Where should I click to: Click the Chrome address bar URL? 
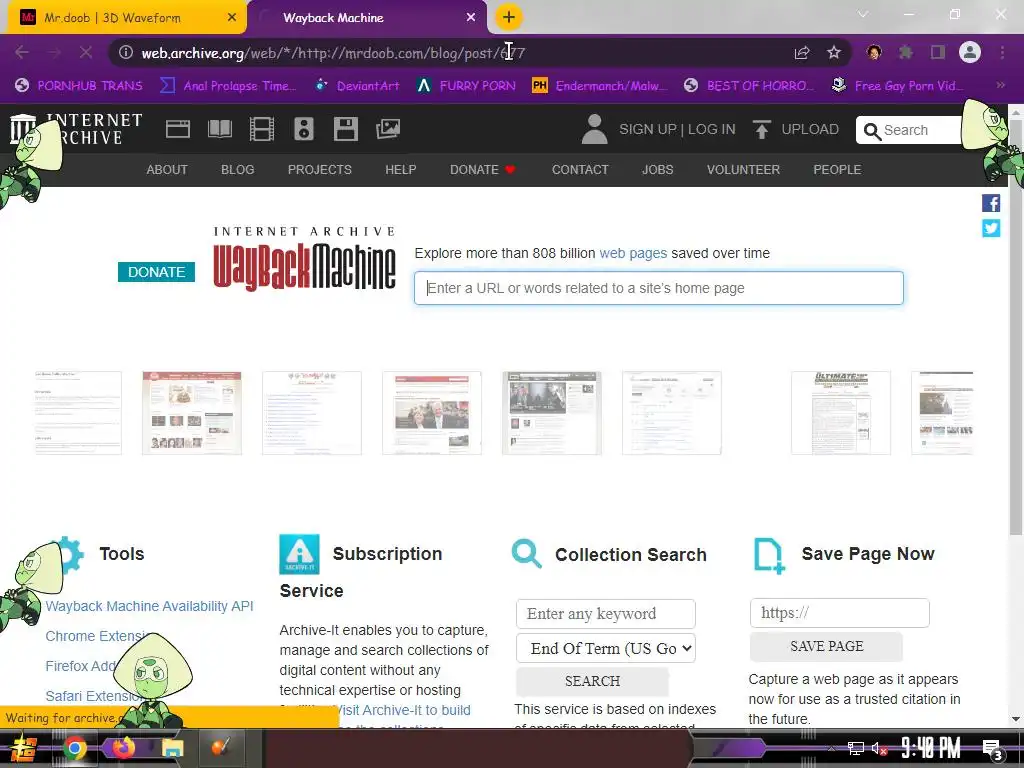[x=333, y=53]
